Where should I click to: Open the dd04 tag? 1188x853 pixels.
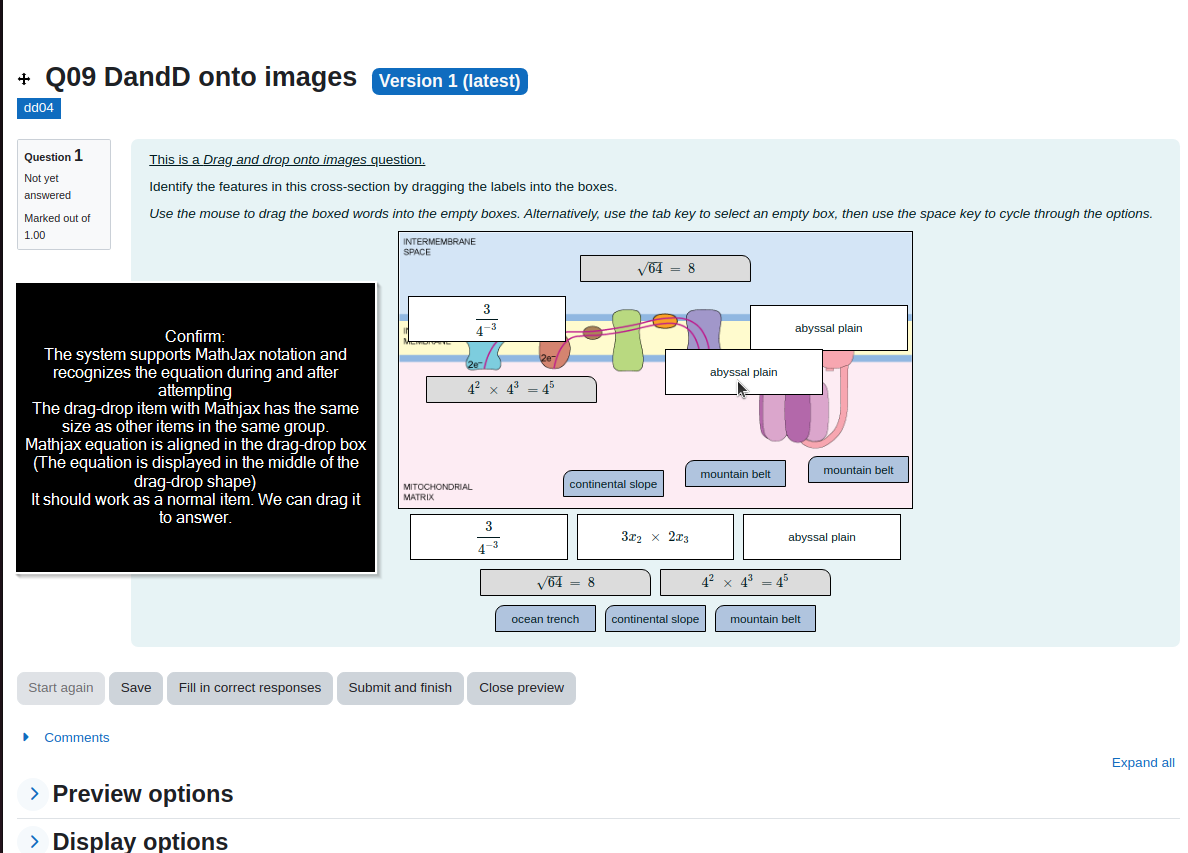coord(39,108)
